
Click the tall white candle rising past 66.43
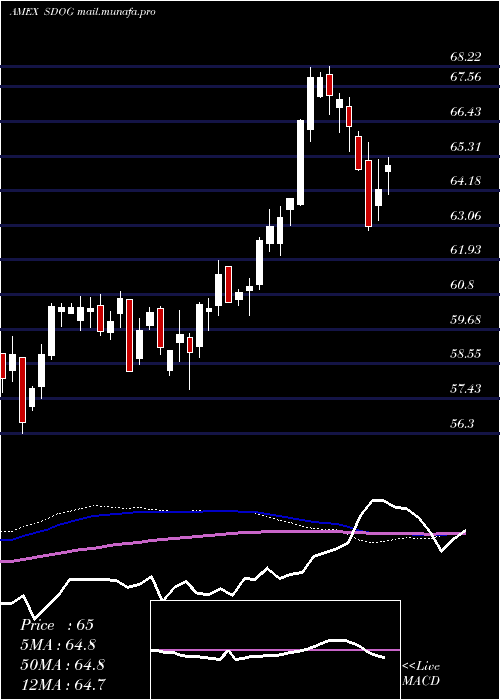301,162
